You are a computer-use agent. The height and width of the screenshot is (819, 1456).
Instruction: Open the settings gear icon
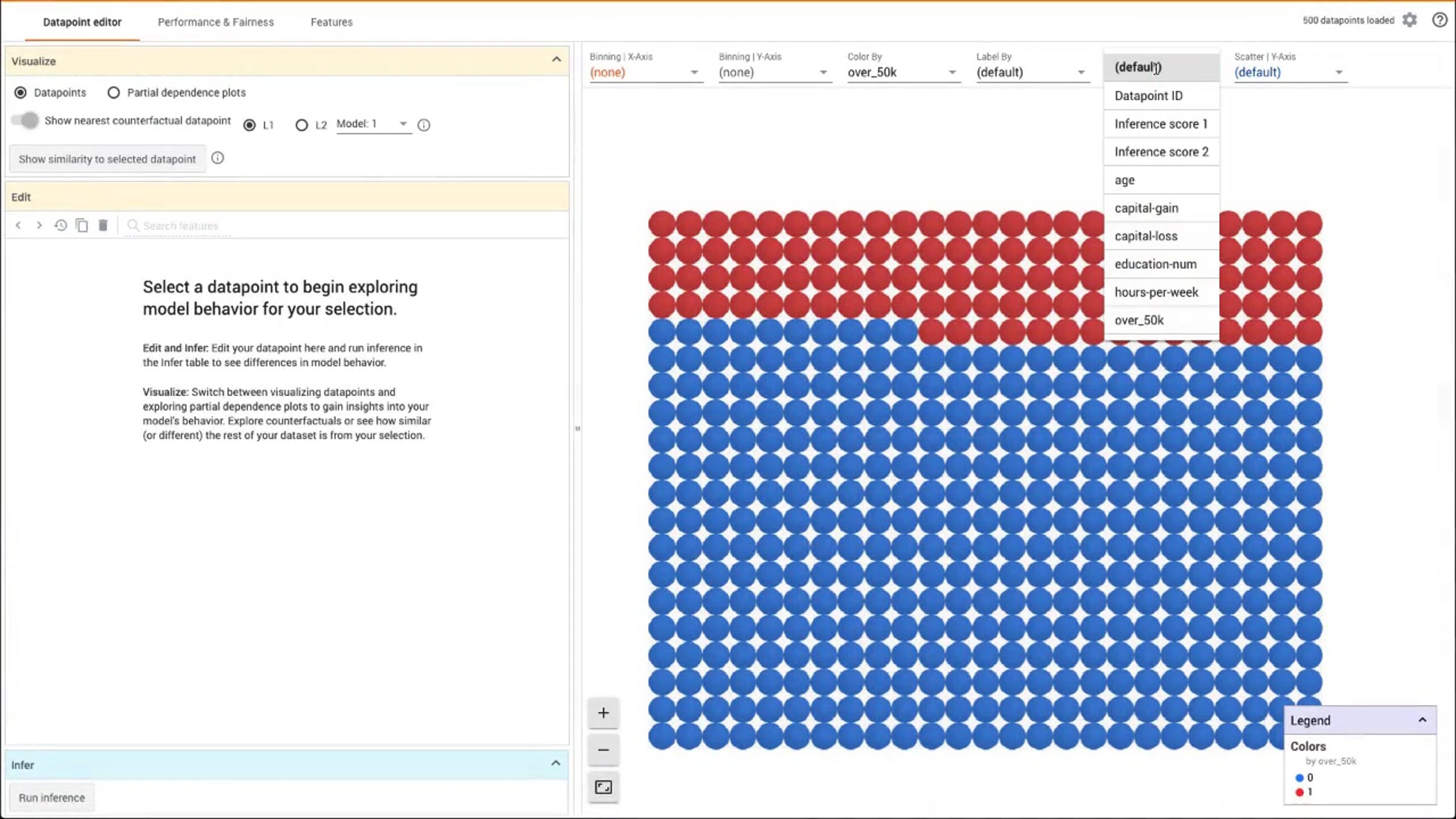[1410, 20]
